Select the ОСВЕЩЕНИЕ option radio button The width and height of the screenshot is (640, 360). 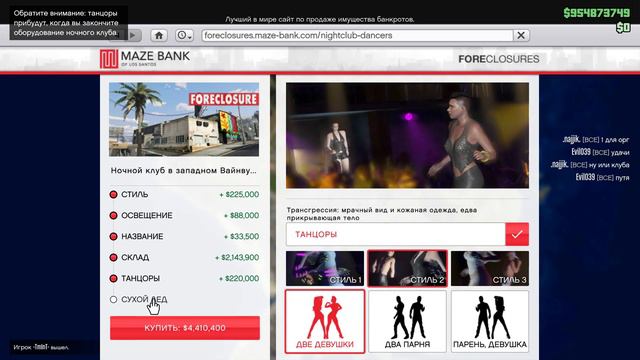click(x=113, y=216)
